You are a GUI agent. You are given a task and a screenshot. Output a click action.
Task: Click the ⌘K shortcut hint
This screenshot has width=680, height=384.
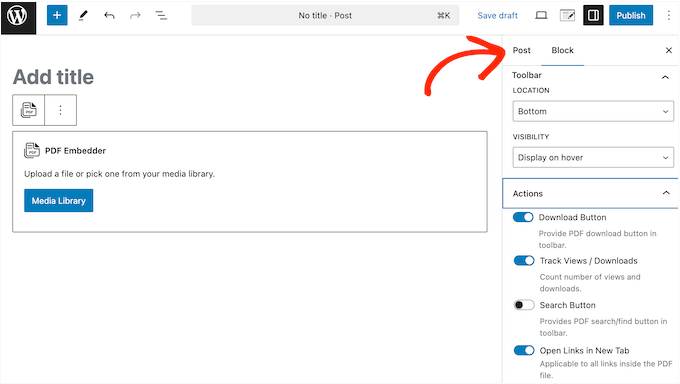[444, 16]
